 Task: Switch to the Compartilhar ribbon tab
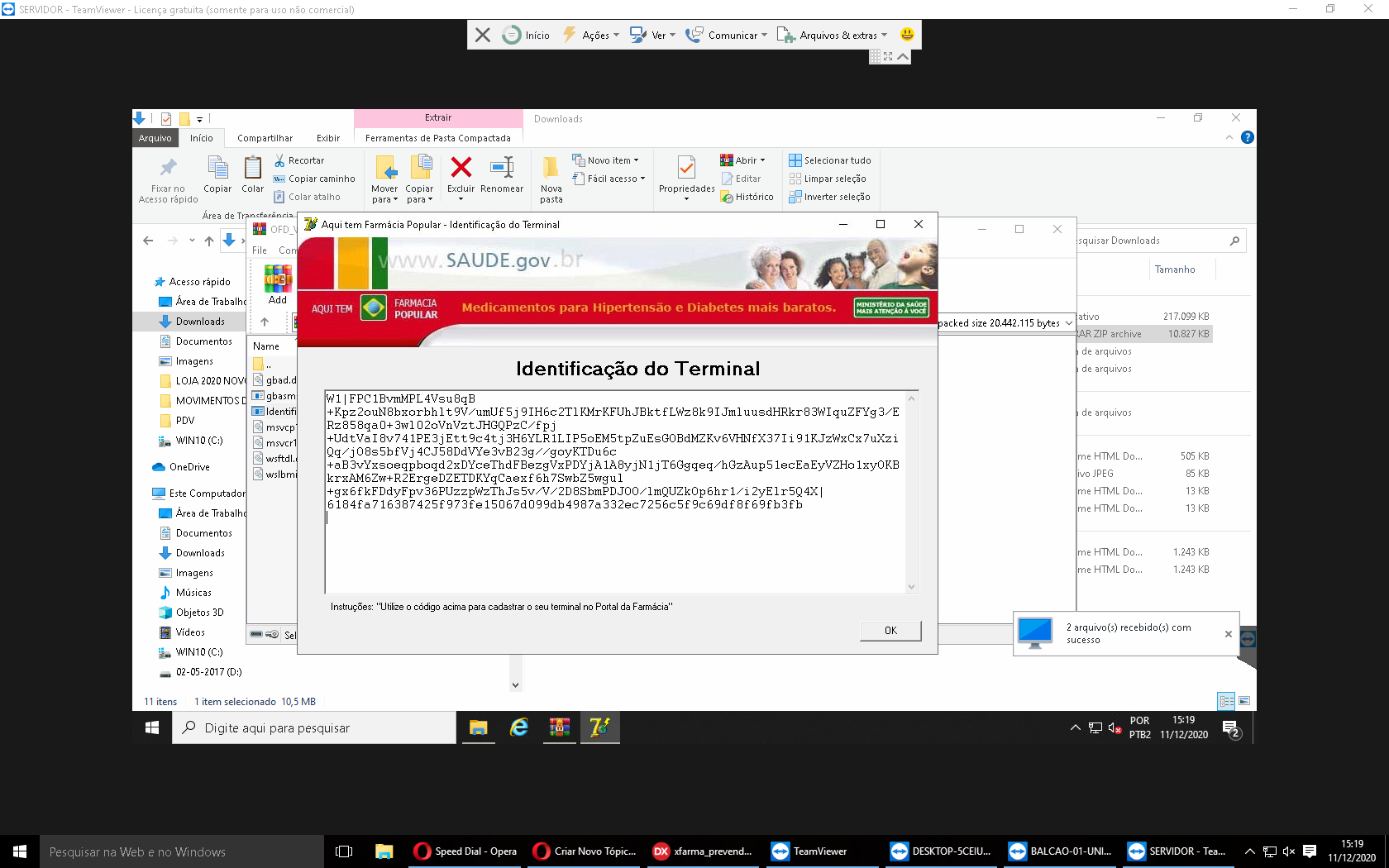(x=265, y=138)
